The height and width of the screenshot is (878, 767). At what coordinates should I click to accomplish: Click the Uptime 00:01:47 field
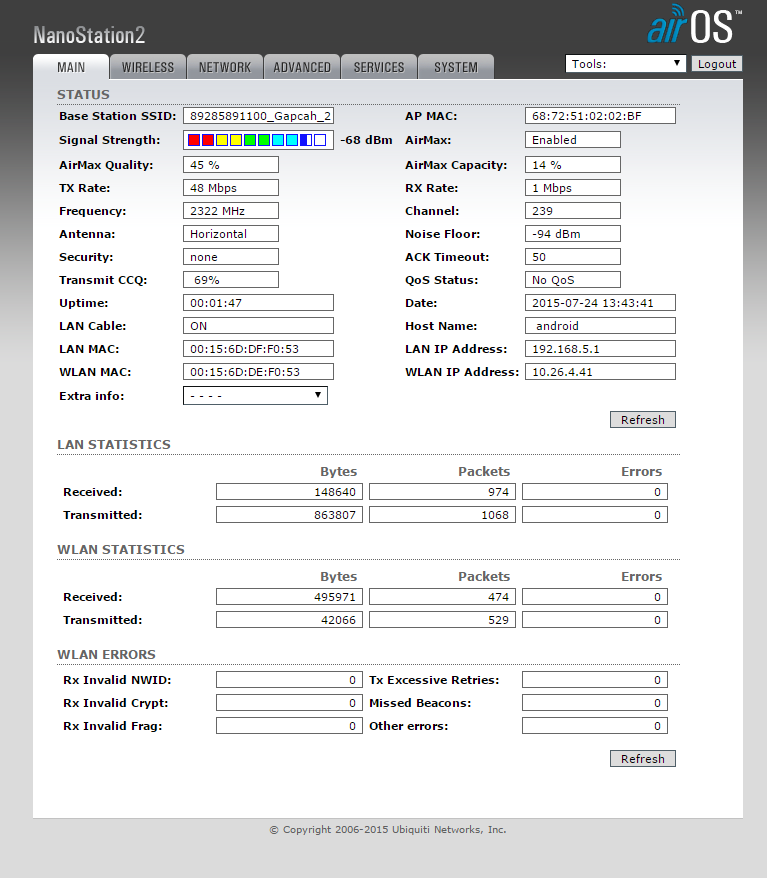coord(258,302)
